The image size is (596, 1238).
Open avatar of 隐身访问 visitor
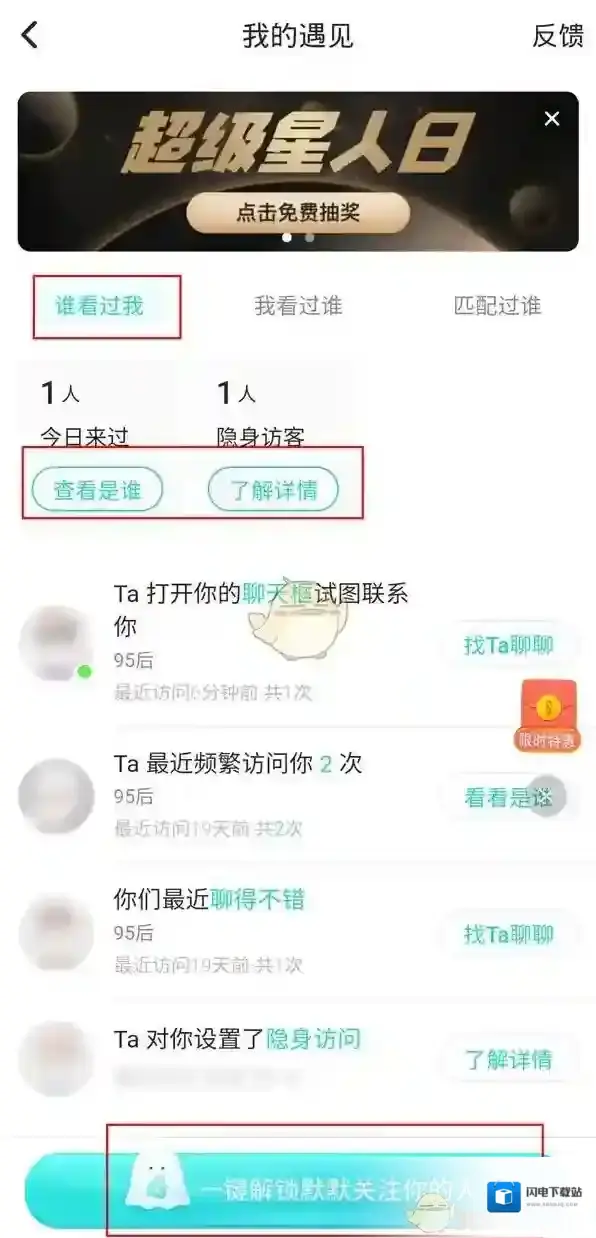[56, 1059]
